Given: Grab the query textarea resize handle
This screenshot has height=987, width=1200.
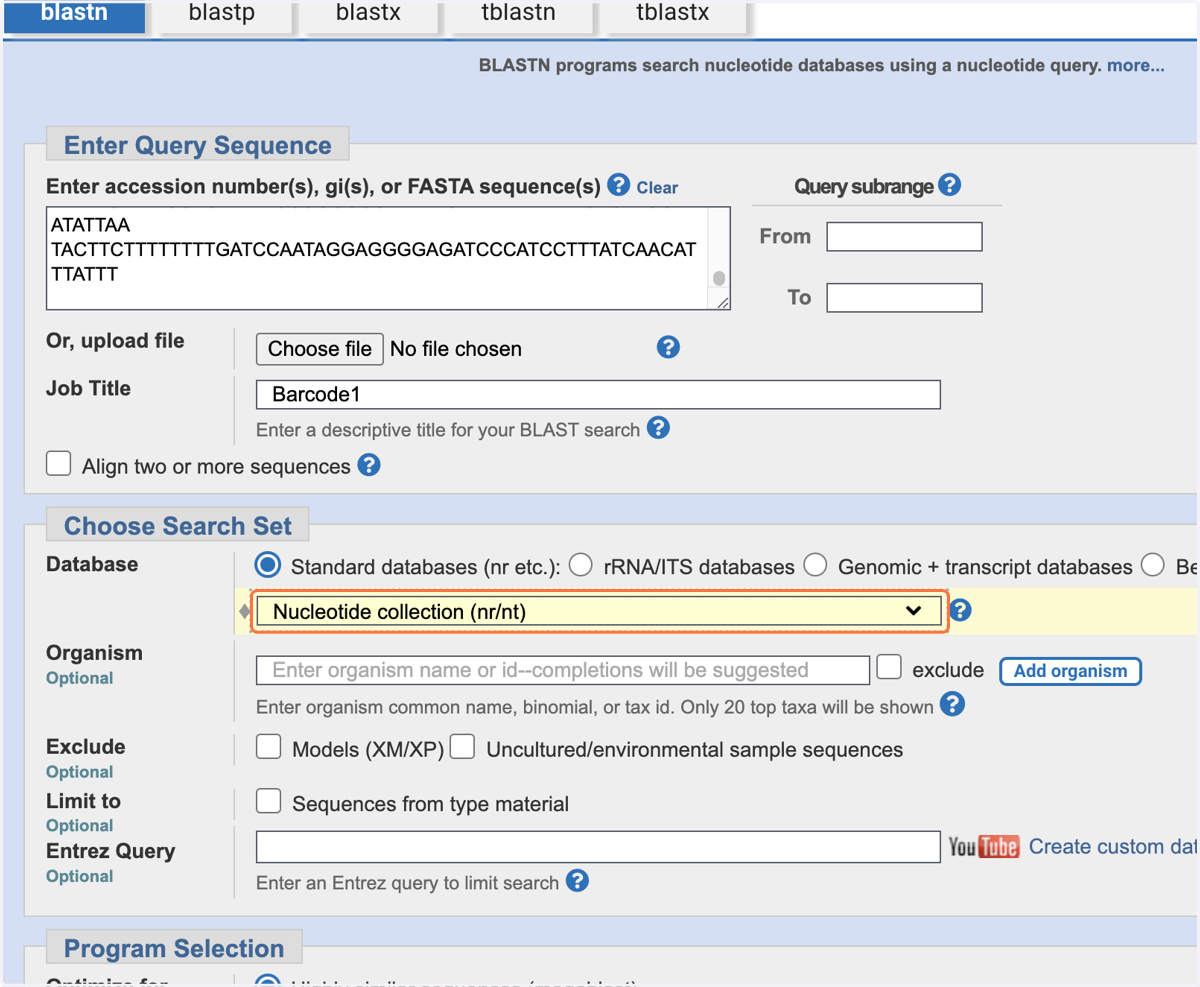Looking at the screenshot, I should coord(722,301).
